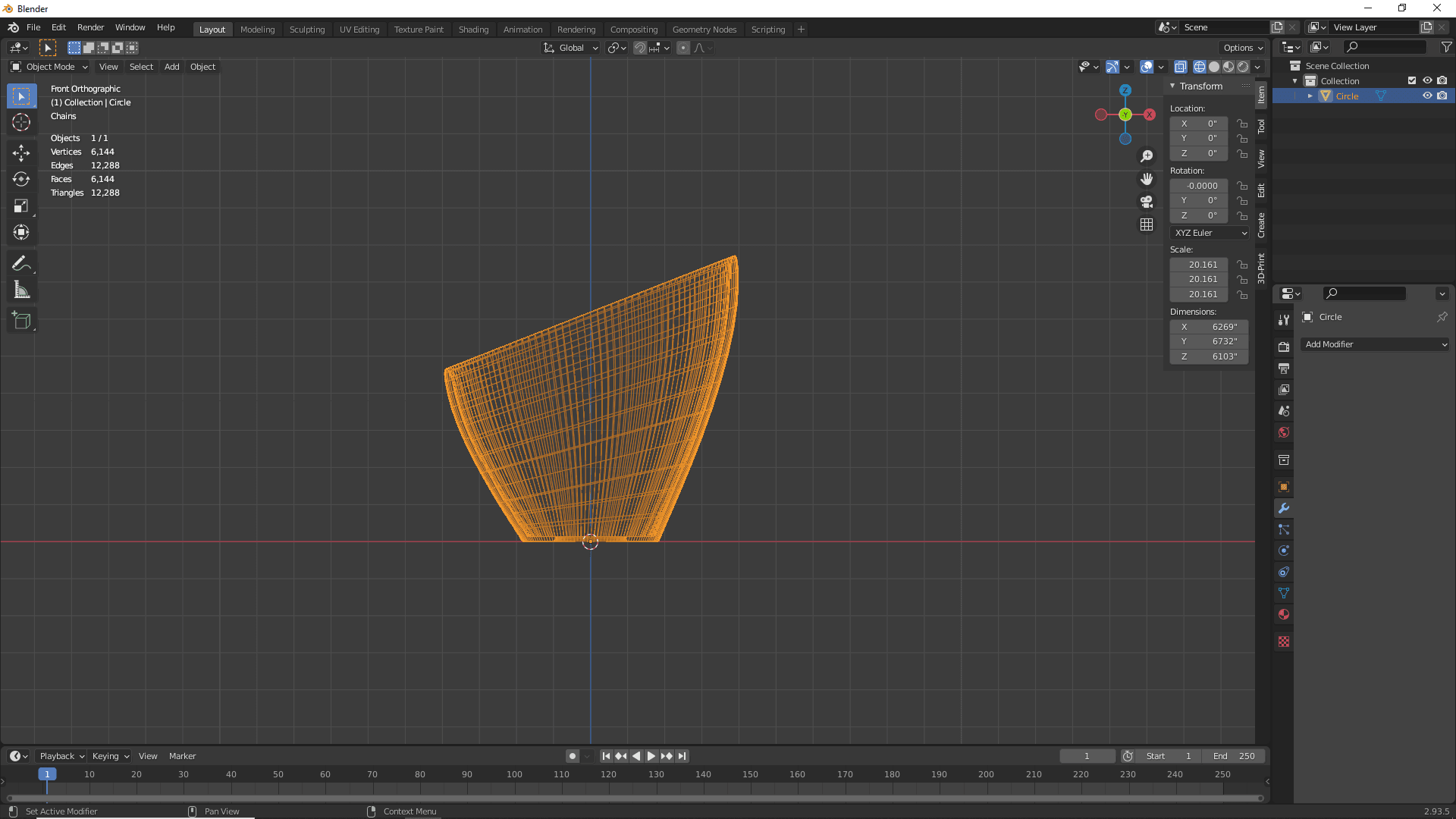Image resolution: width=1456 pixels, height=819 pixels.
Task: Click the frame 1 playhead marker
Action: 47,774
